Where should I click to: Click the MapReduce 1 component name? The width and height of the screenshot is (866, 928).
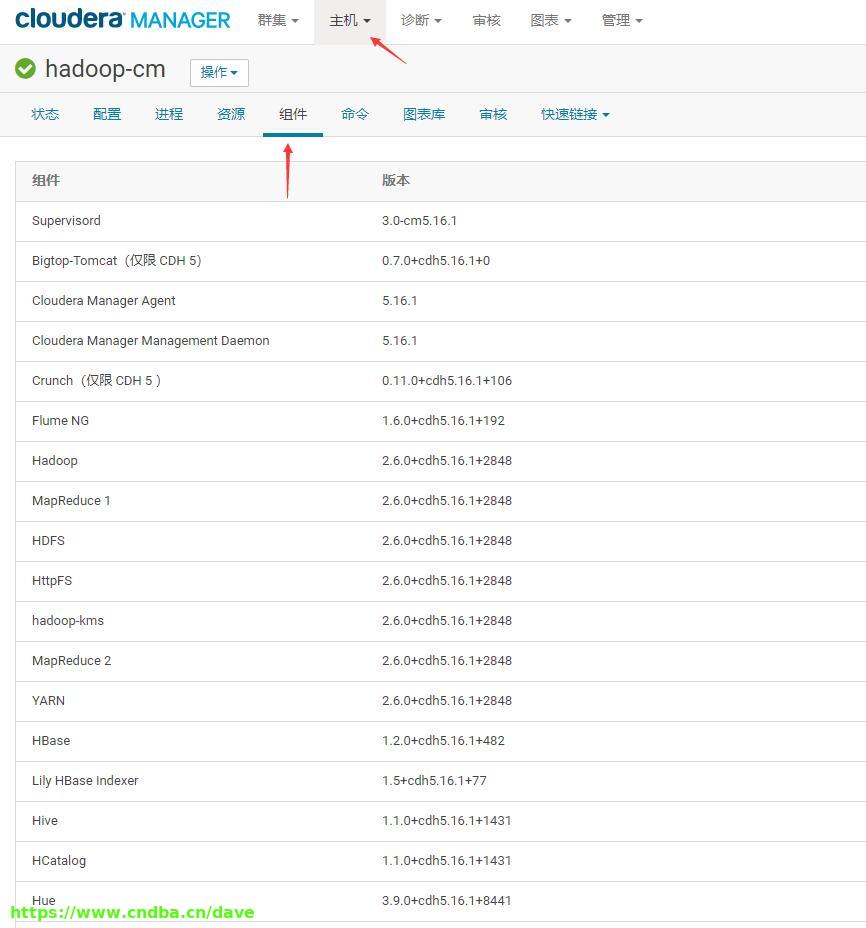[x=71, y=501]
